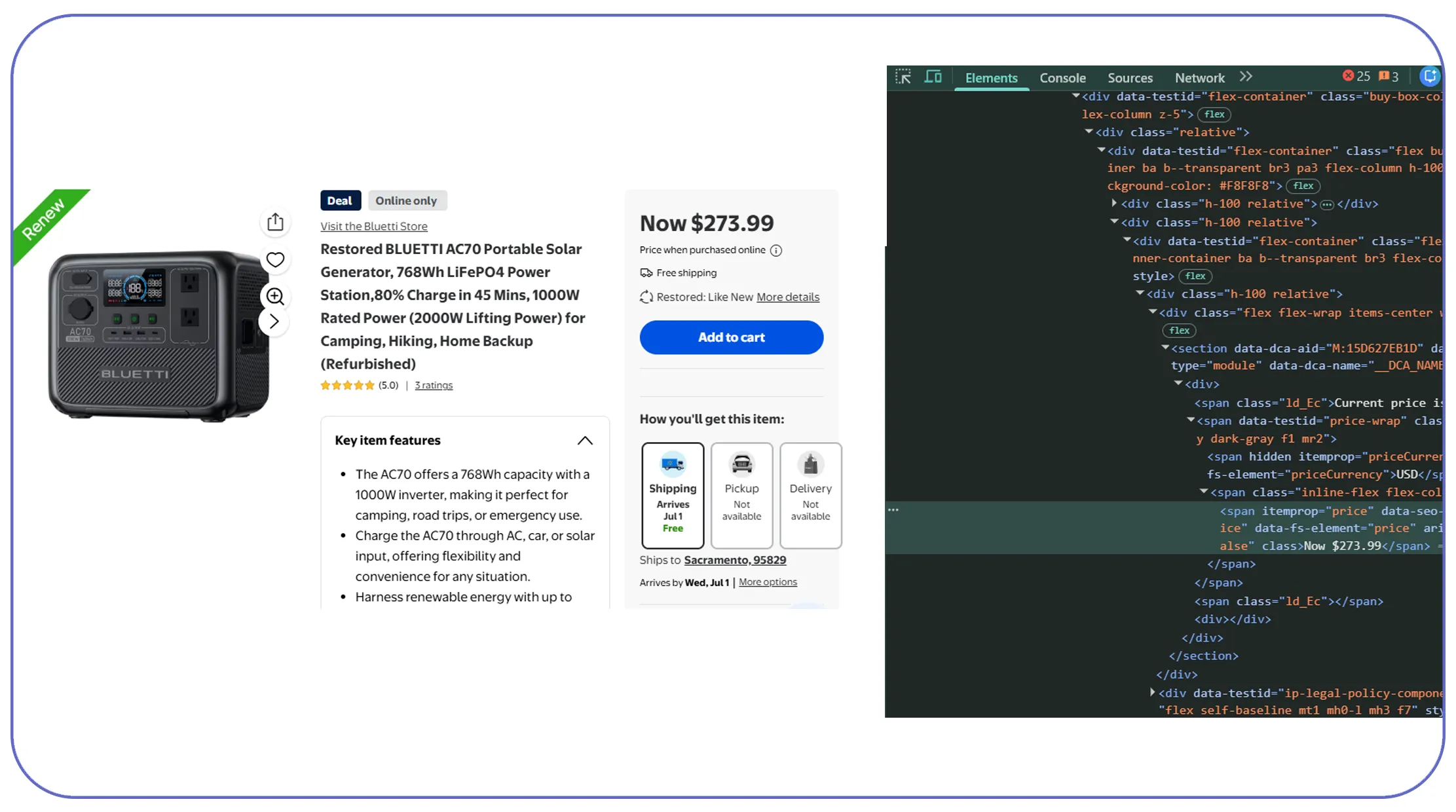Click the Restored refresh icon
The image size is (1456, 812).
(x=646, y=297)
